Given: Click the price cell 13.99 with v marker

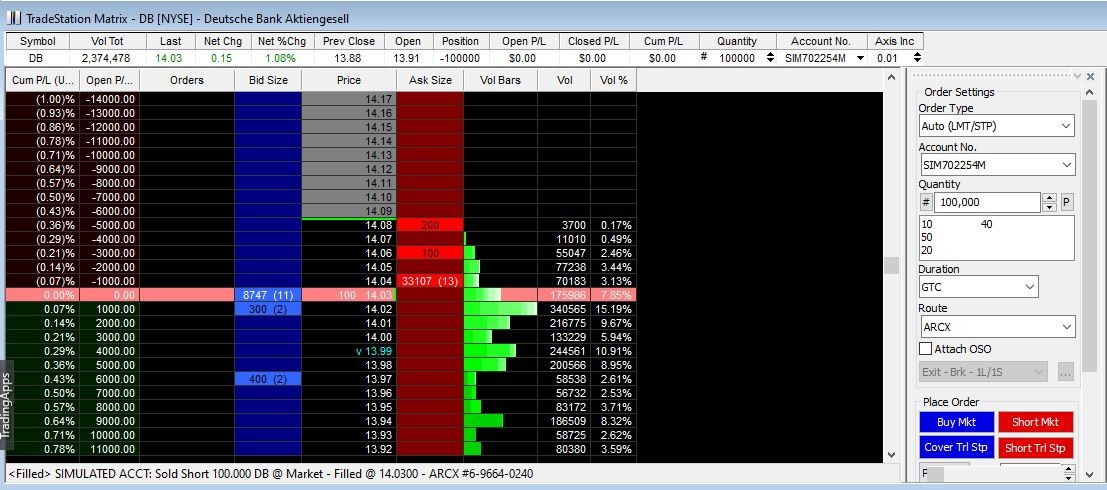Looking at the screenshot, I should click(x=349, y=351).
